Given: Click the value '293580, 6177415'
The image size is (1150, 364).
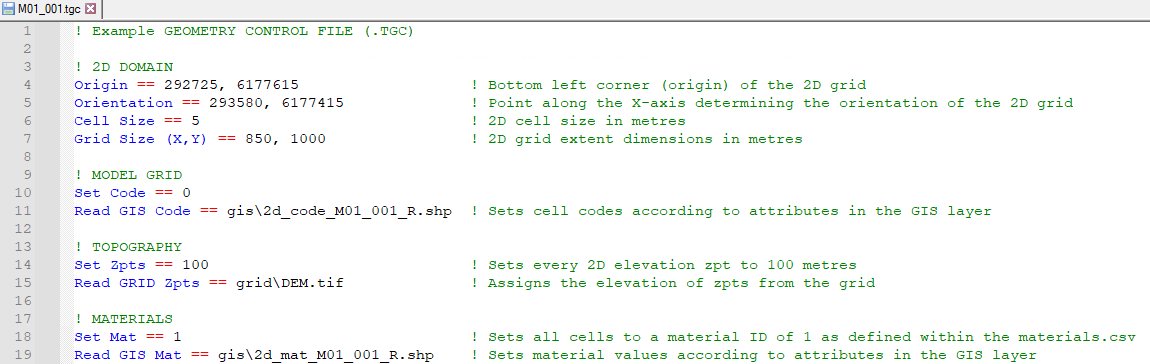Looking at the screenshot, I should click(x=276, y=103).
